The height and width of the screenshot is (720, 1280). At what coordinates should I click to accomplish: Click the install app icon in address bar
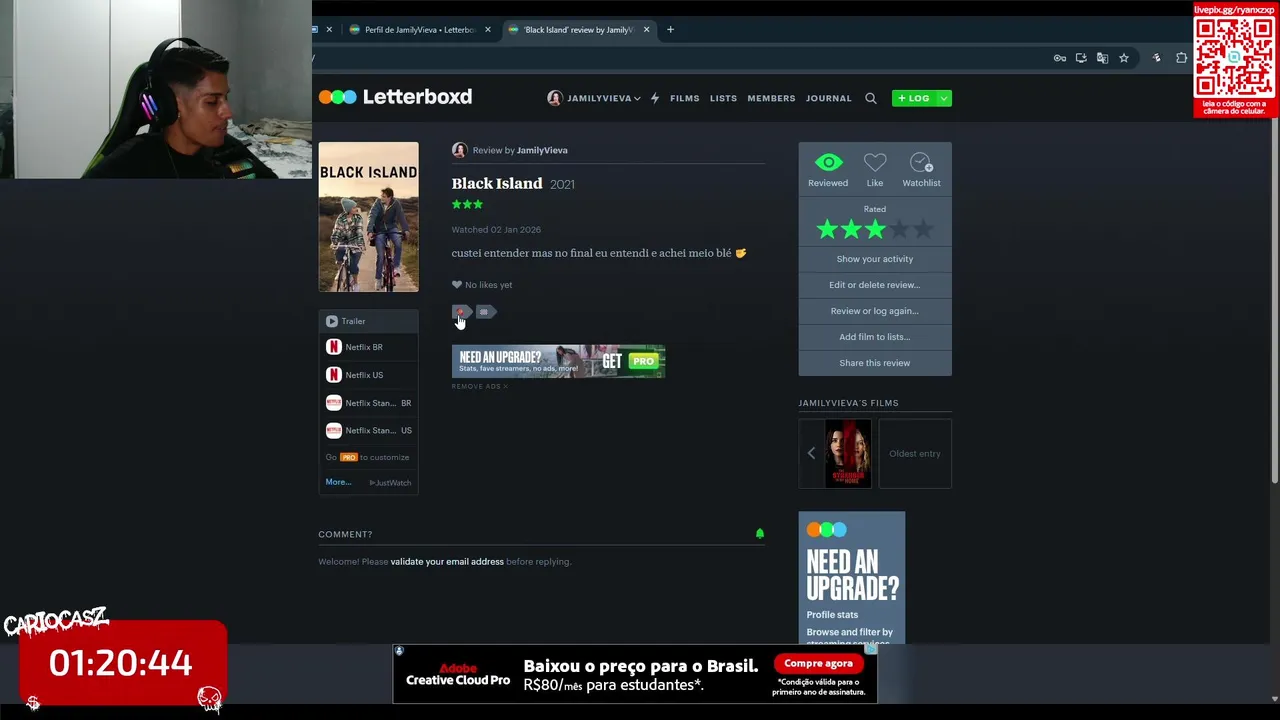1081,58
